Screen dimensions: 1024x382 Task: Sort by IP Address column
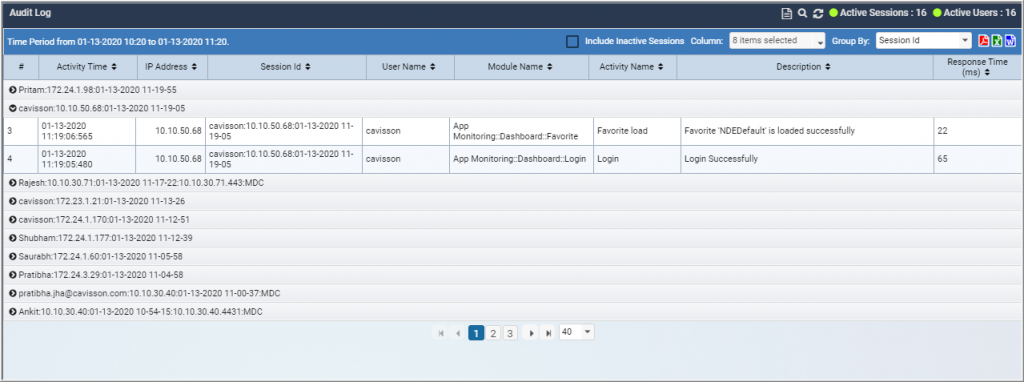click(171, 67)
